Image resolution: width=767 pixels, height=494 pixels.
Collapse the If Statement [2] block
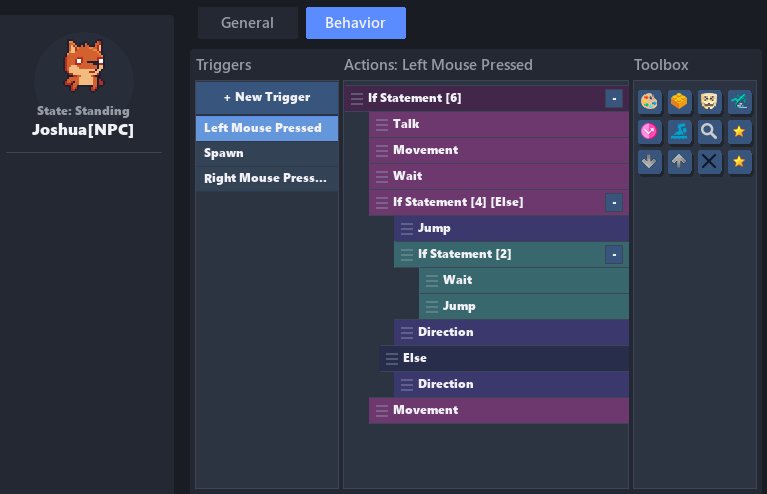tap(613, 254)
